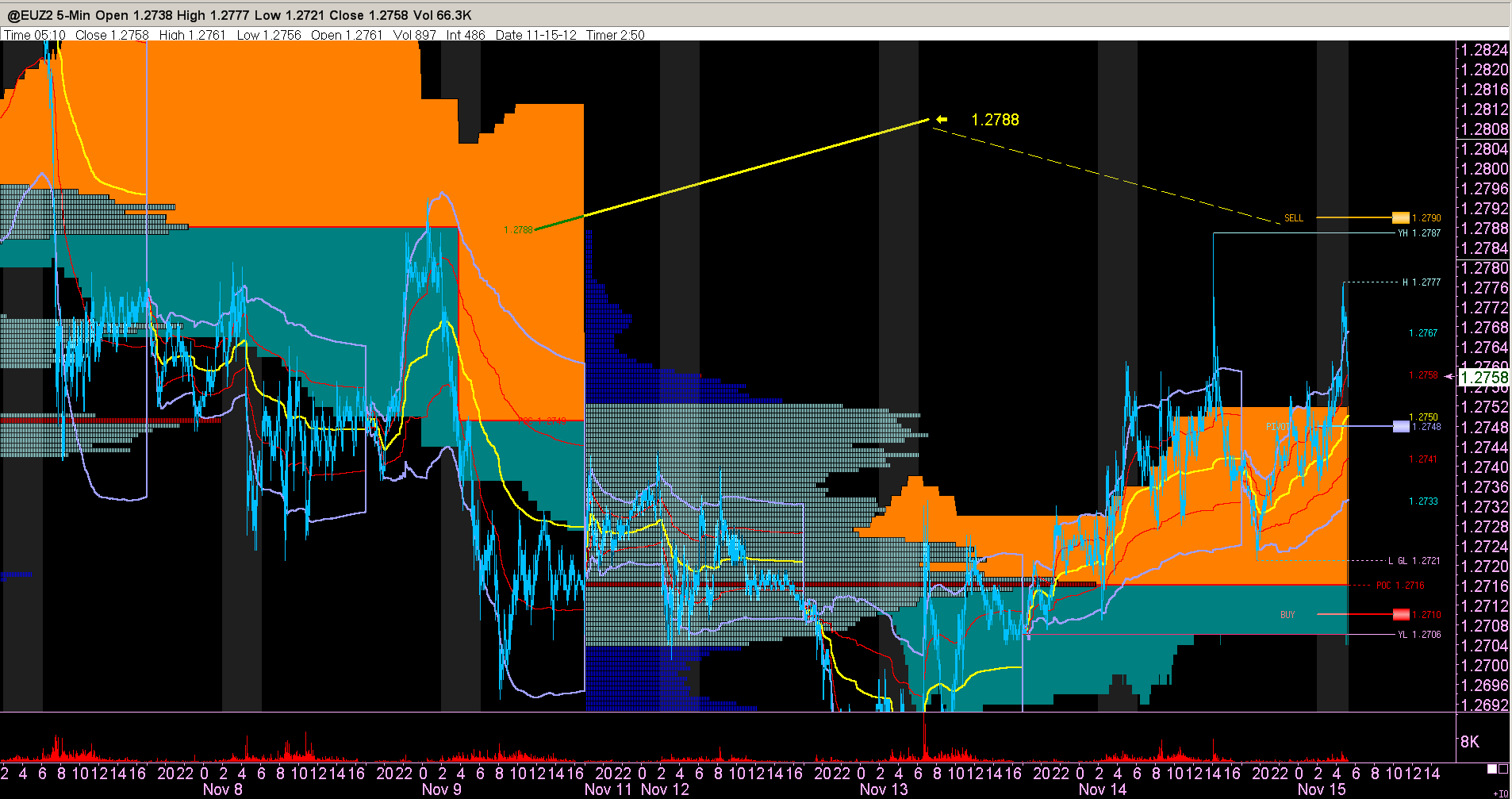The width and height of the screenshot is (1512, 799).
Task: Click the SELL price value 1.2790
Action: tap(1426, 218)
